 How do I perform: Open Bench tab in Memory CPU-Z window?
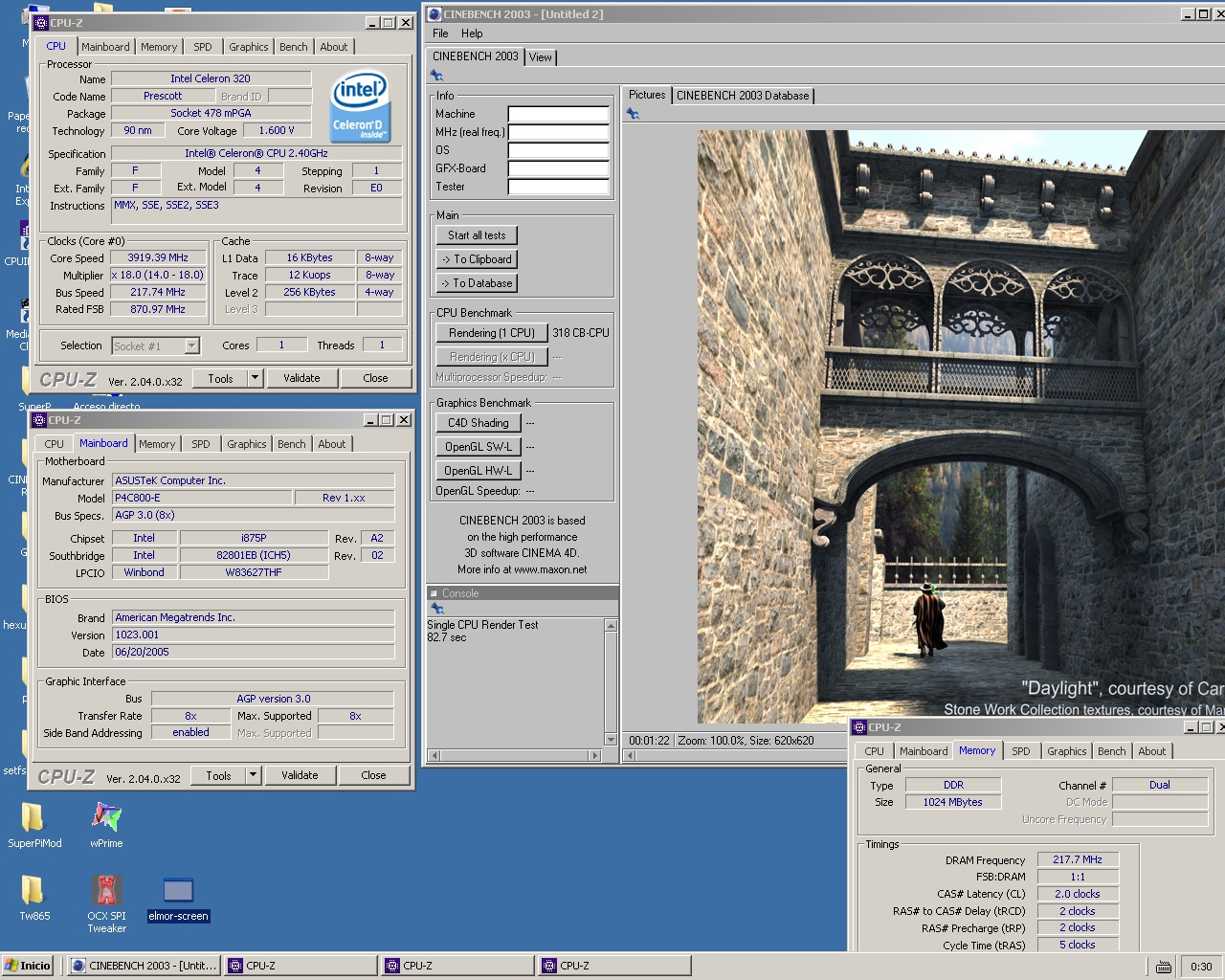[x=1112, y=751]
